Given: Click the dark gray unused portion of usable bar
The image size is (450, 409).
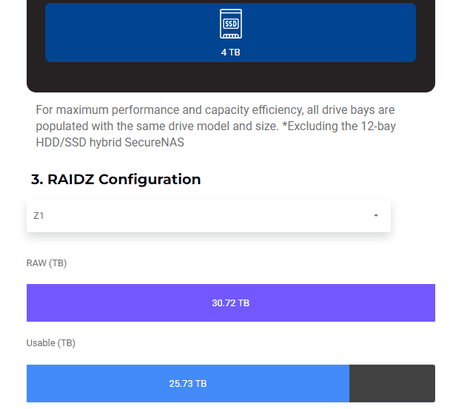Looking at the screenshot, I should point(392,383).
